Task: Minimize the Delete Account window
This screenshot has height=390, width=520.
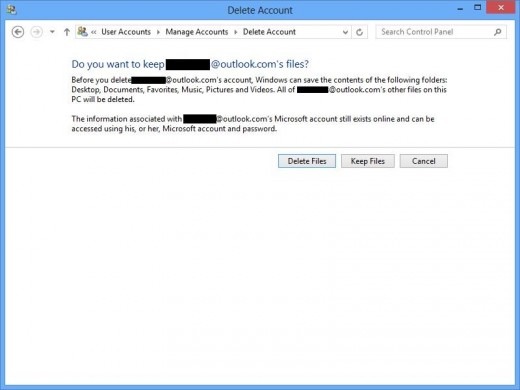Action: pyautogui.click(x=460, y=9)
